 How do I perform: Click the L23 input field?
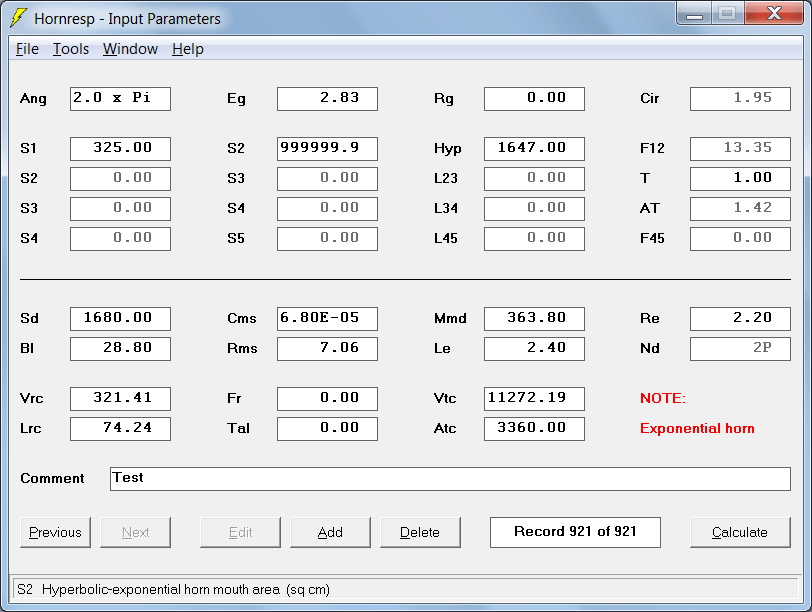click(534, 179)
